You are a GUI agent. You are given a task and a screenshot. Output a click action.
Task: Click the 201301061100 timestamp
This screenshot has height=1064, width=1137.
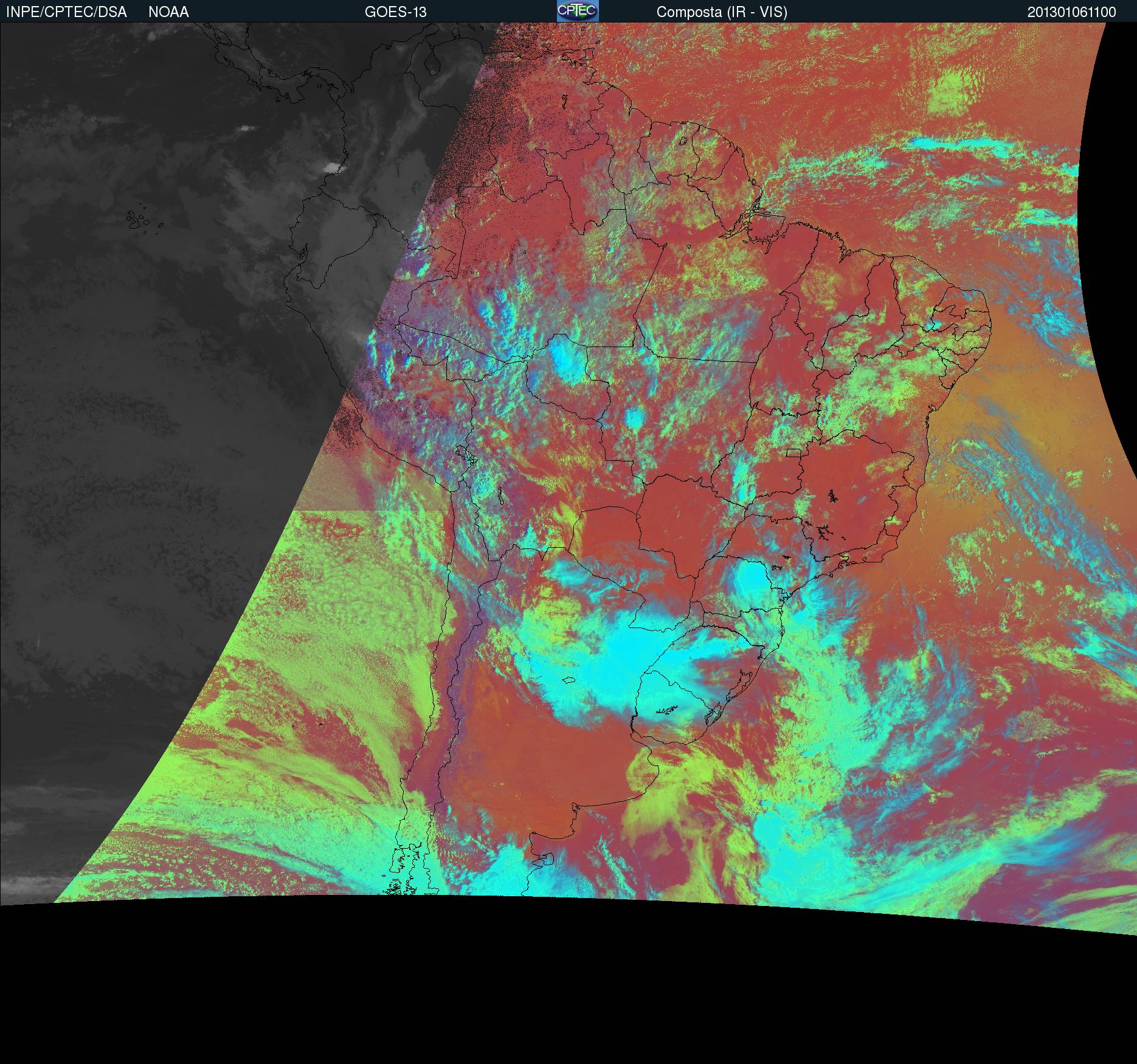[1071, 12]
